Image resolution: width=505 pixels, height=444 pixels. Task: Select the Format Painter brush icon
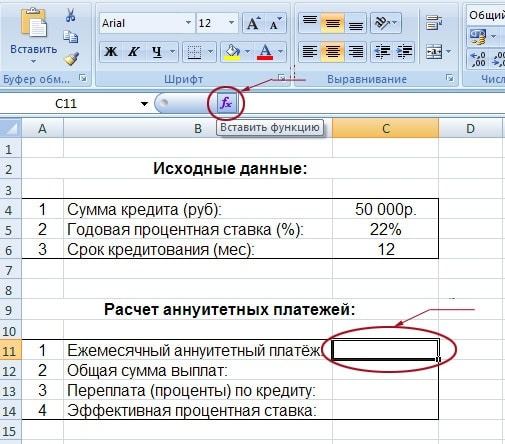72,59
